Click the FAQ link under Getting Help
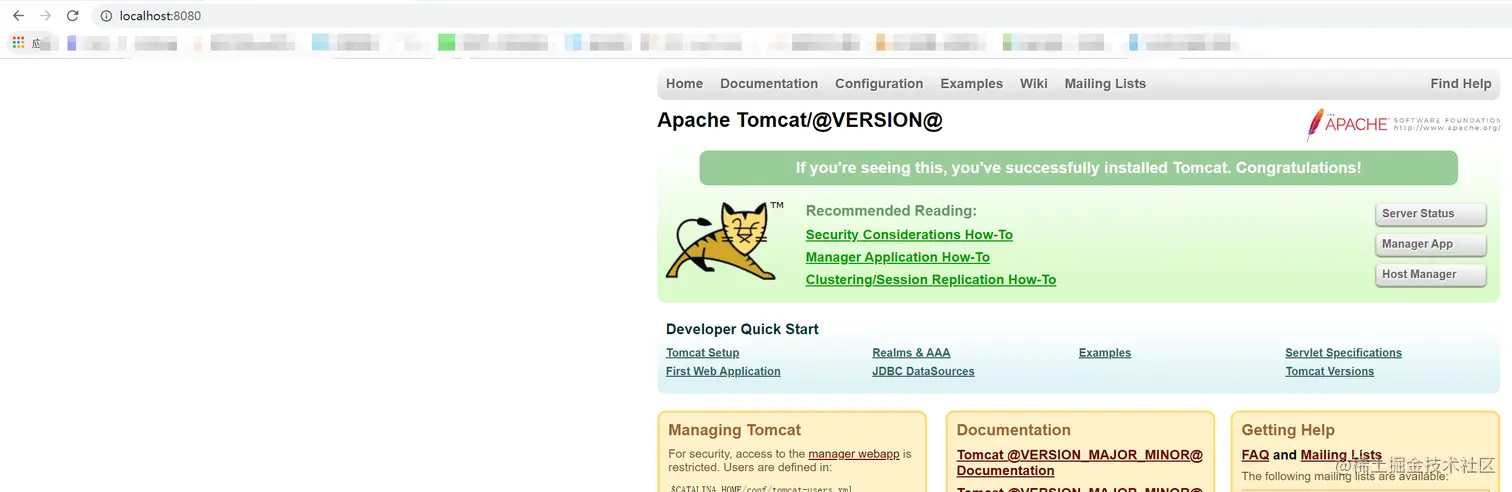1512x492 pixels. click(1255, 455)
